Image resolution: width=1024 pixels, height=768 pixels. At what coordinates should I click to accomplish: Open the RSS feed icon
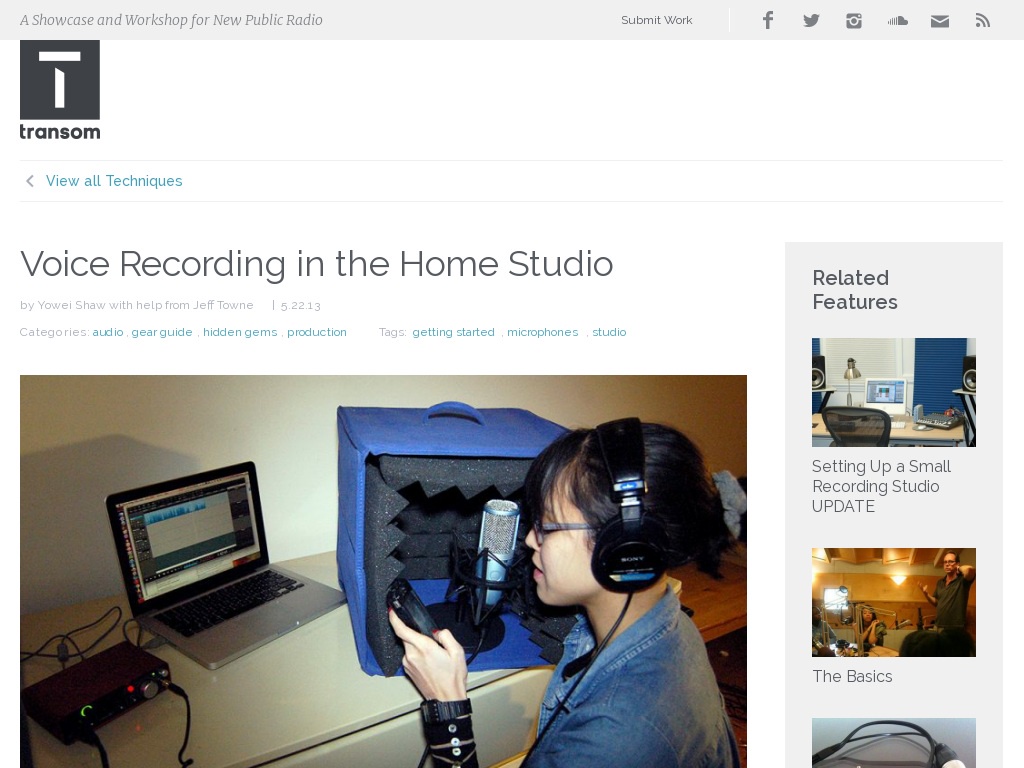983,21
